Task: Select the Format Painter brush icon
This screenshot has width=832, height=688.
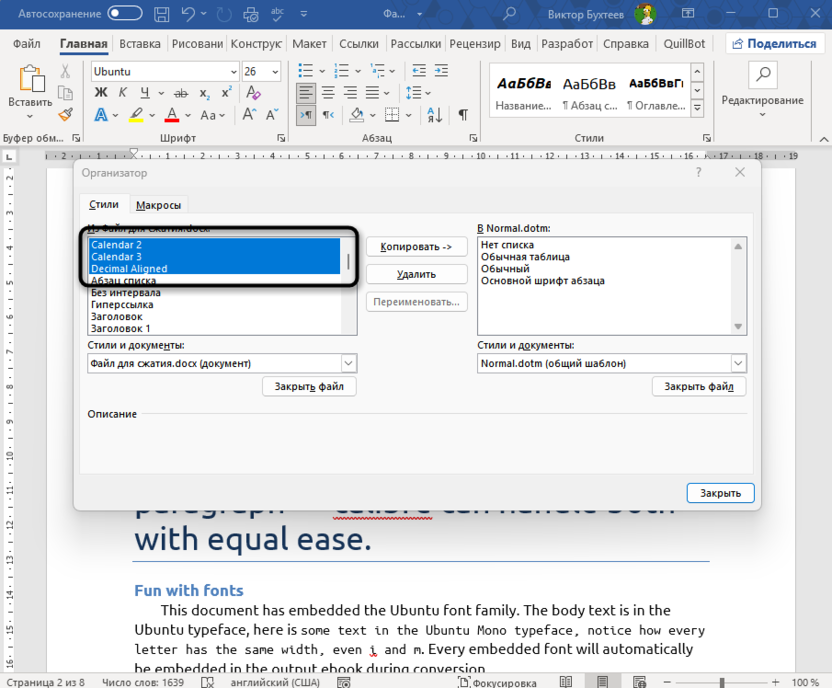Action: [x=66, y=114]
